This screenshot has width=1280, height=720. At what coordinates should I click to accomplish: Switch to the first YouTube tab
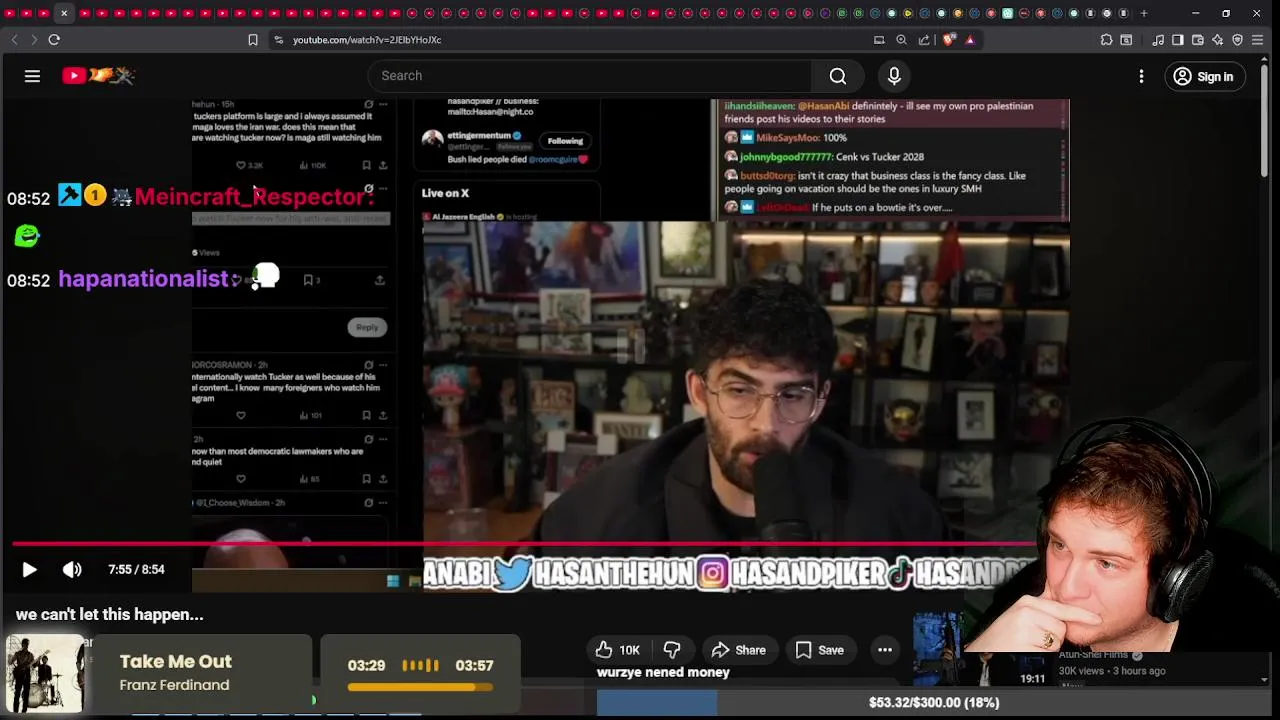click(11, 13)
